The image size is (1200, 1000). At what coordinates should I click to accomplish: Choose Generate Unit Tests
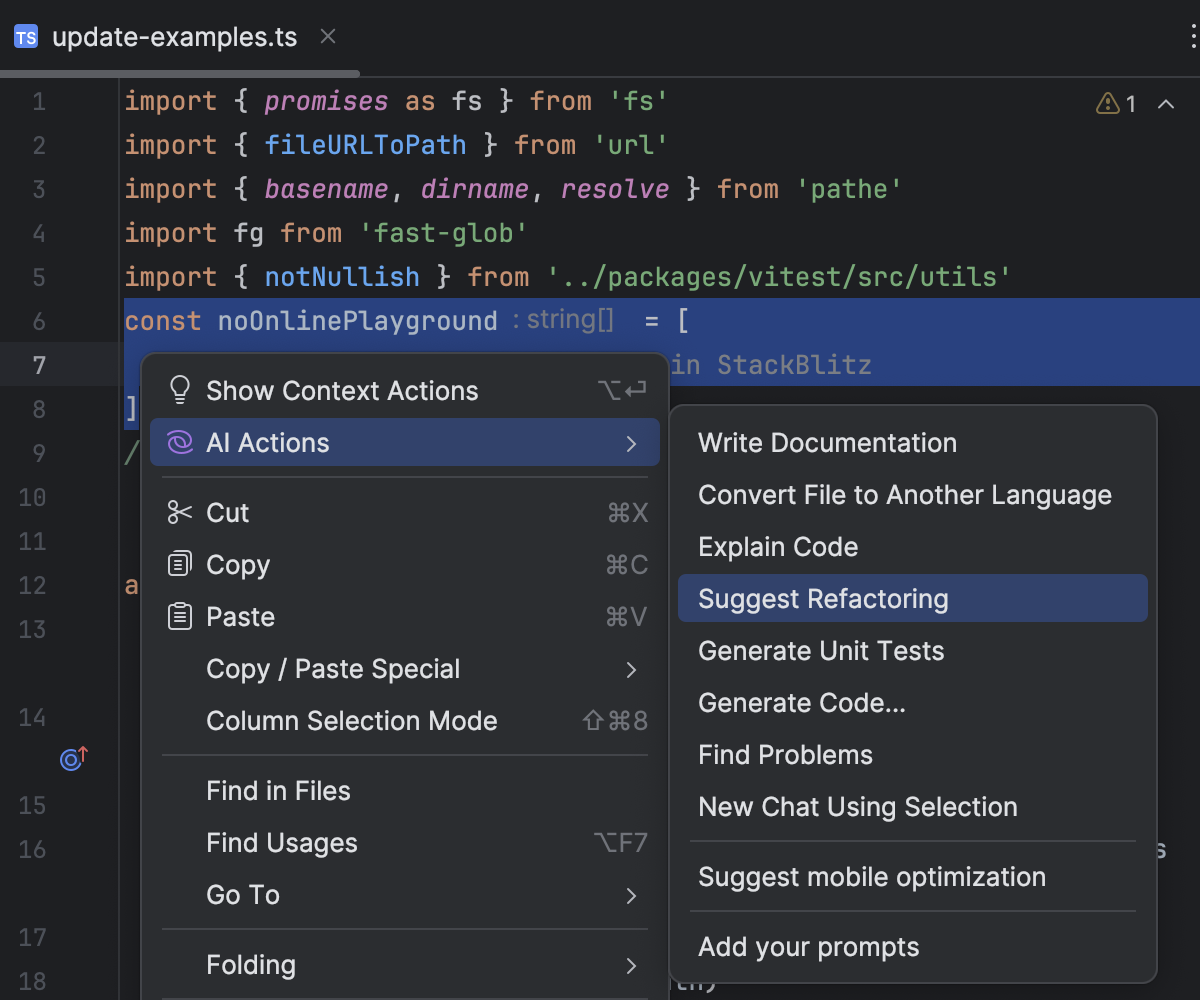tap(821, 651)
